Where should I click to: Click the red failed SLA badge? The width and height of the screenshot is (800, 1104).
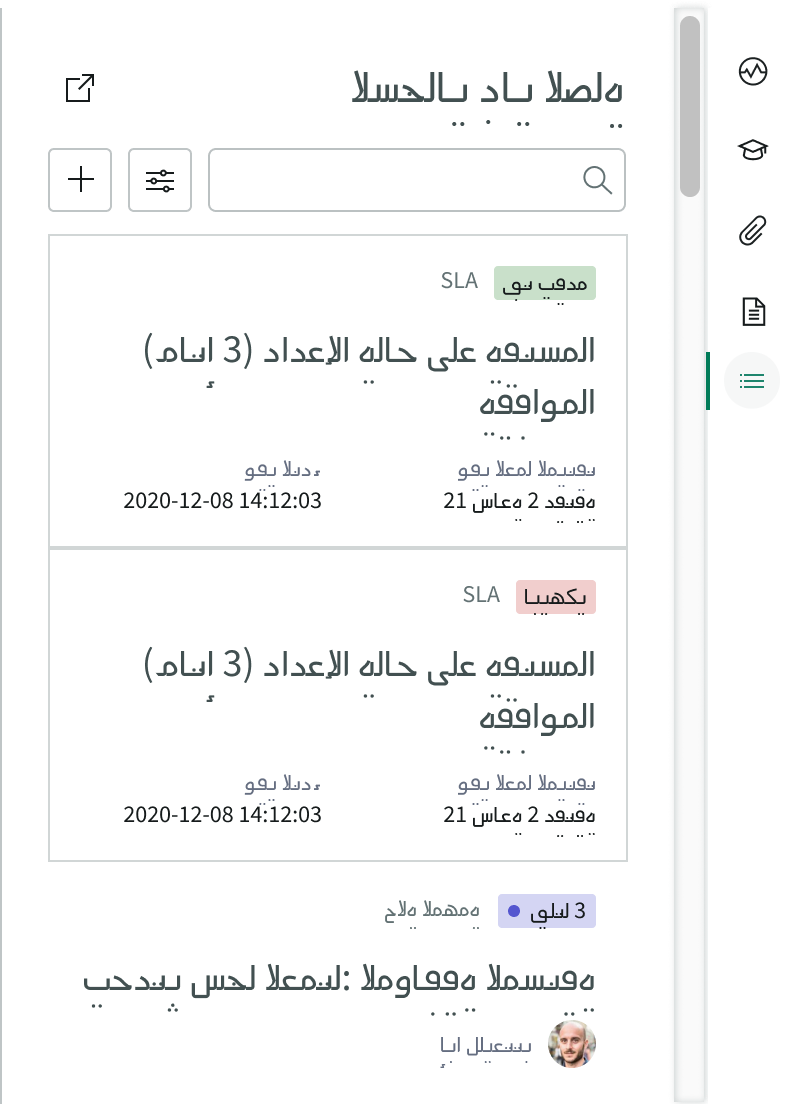click(x=556, y=596)
